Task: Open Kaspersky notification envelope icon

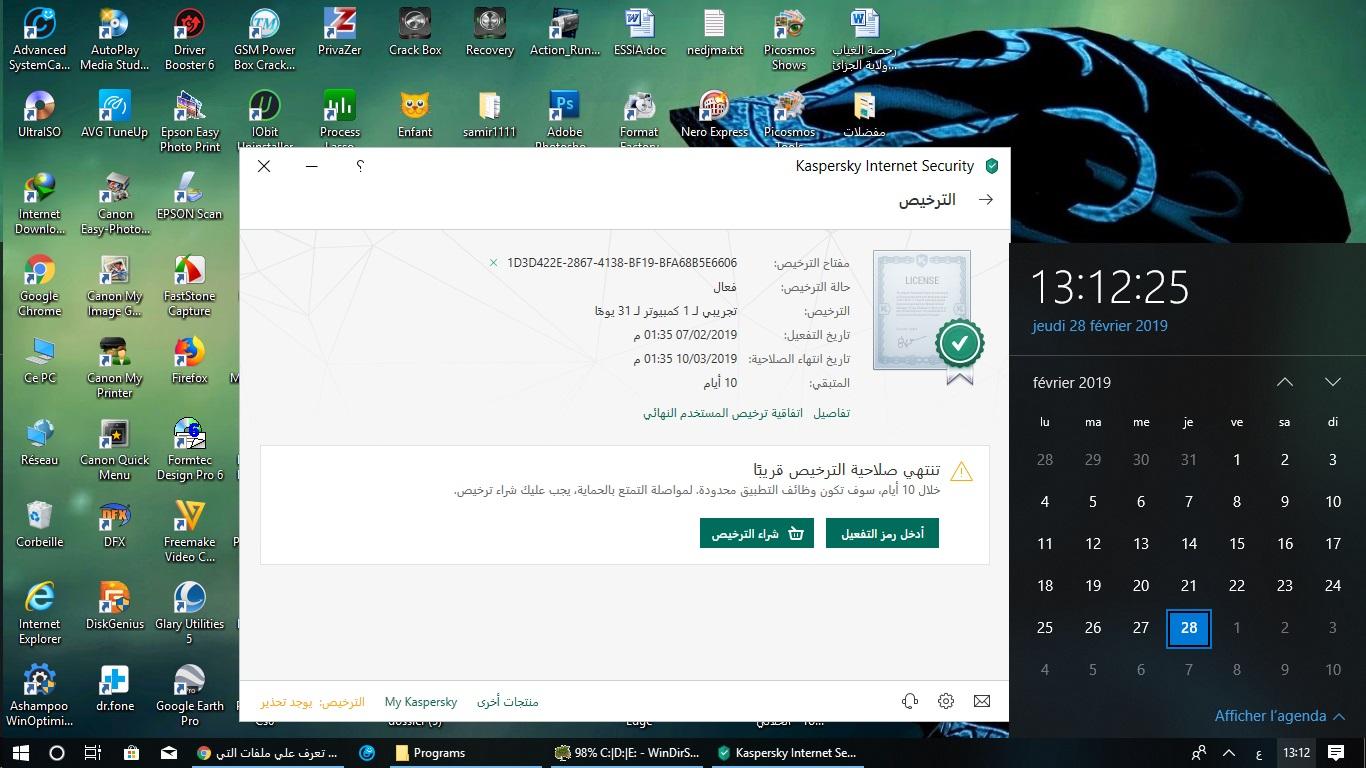Action: [x=982, y=702]
